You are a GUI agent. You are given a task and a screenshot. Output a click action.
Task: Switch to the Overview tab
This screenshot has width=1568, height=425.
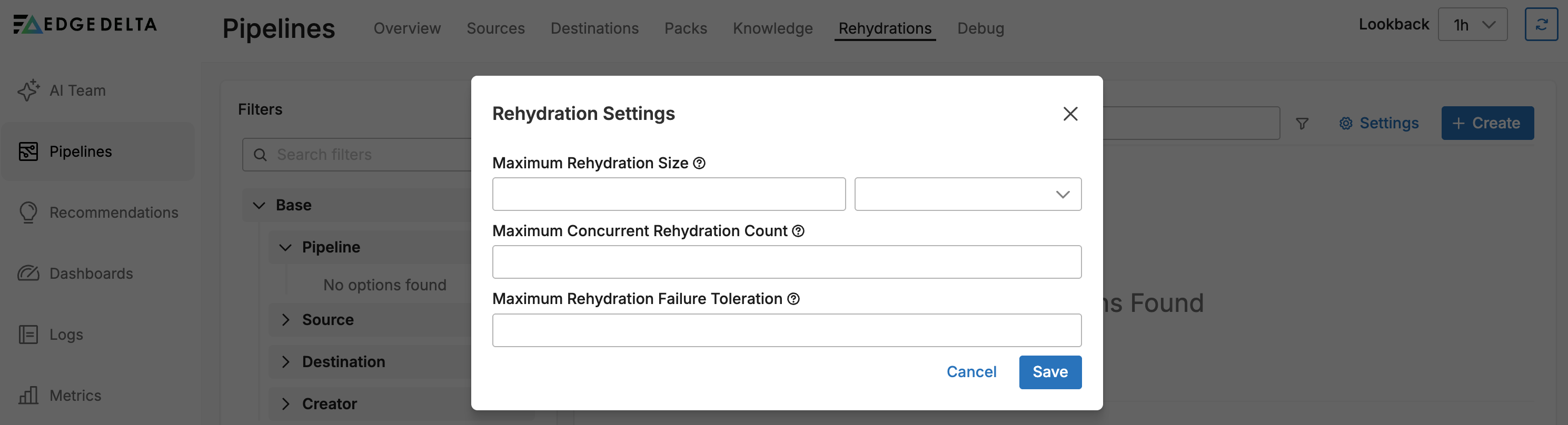(x=407, y=28)
